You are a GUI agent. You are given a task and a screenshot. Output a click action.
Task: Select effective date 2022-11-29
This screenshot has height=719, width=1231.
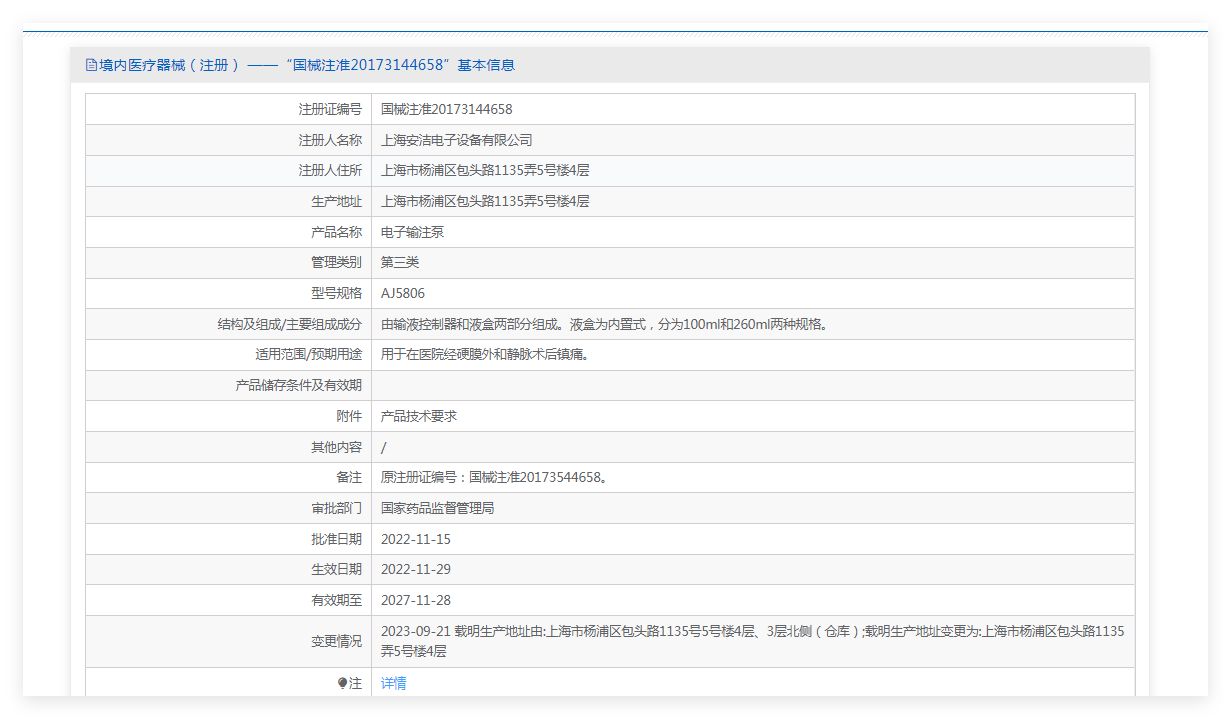[x=416, y=569]
